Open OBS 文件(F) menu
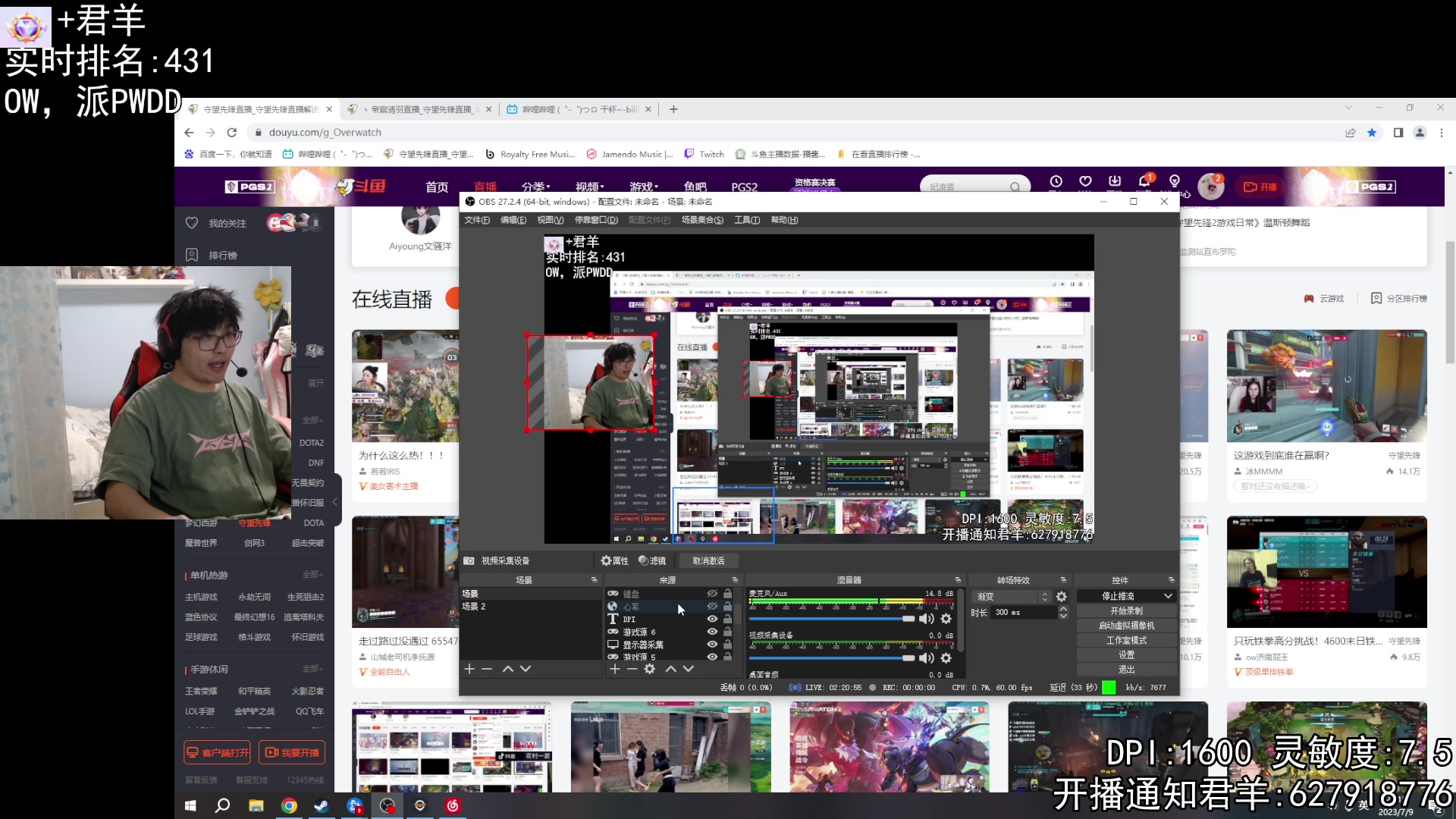Screen dimensions: 1456x819 pos(477,220)
